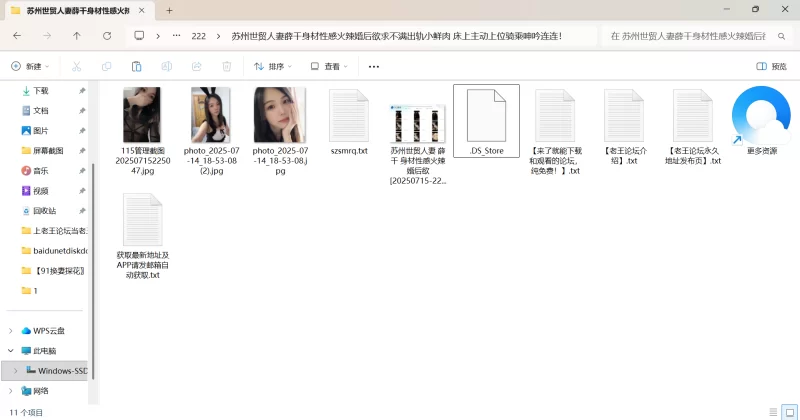Select the 115管理截图 jpg thumbnail
Viewport: 800px width, 420px height.
[x=142, y=115]
